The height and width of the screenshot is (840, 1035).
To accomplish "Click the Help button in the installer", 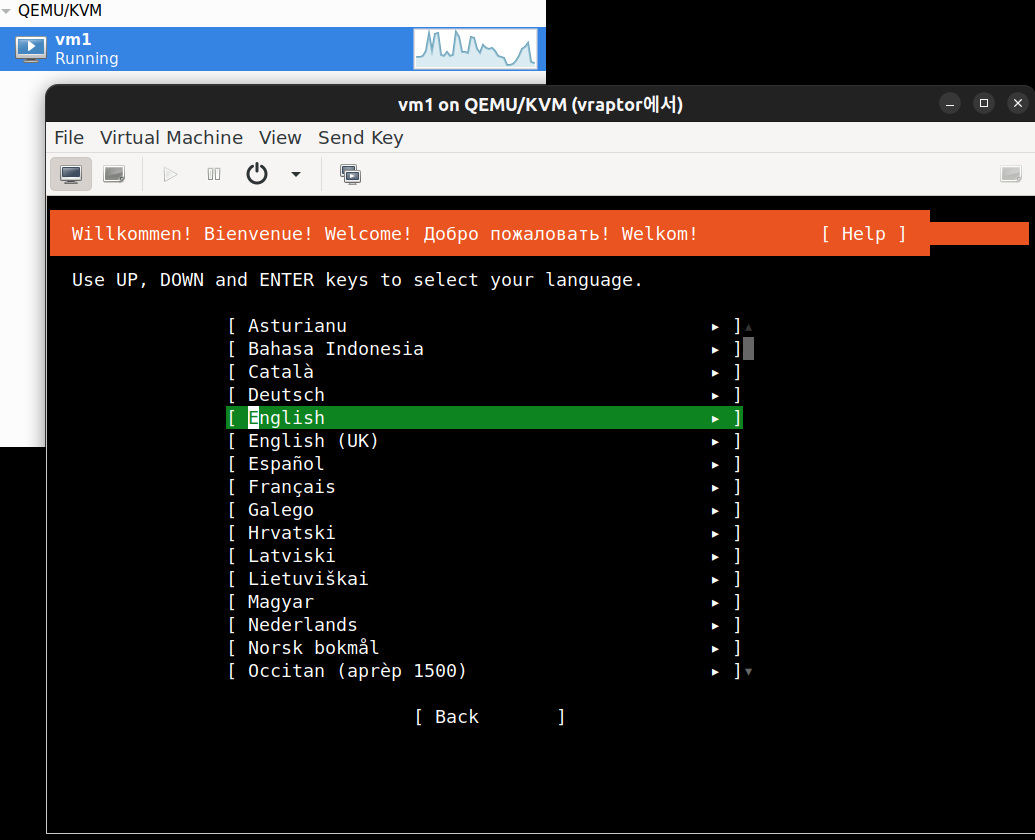I will click(864, 234).
